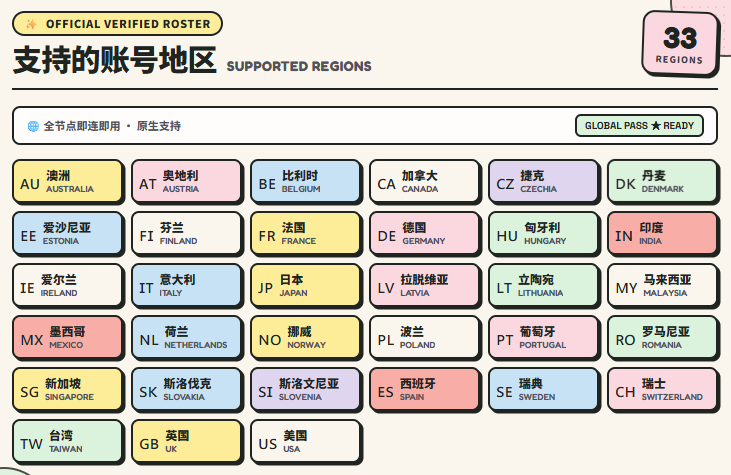
Task: Open the Finland 芬兰 card
Action: (x=186, y=233)
